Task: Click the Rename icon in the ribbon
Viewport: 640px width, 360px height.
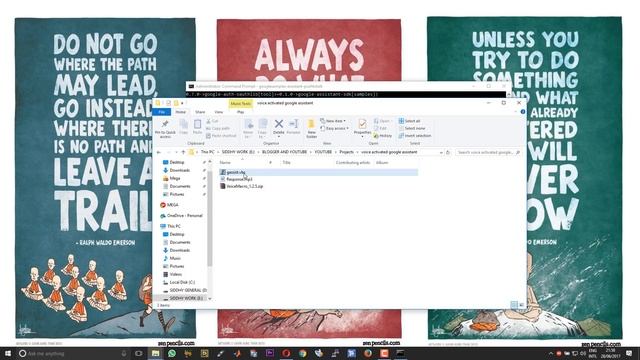Action: click(293, 124)
